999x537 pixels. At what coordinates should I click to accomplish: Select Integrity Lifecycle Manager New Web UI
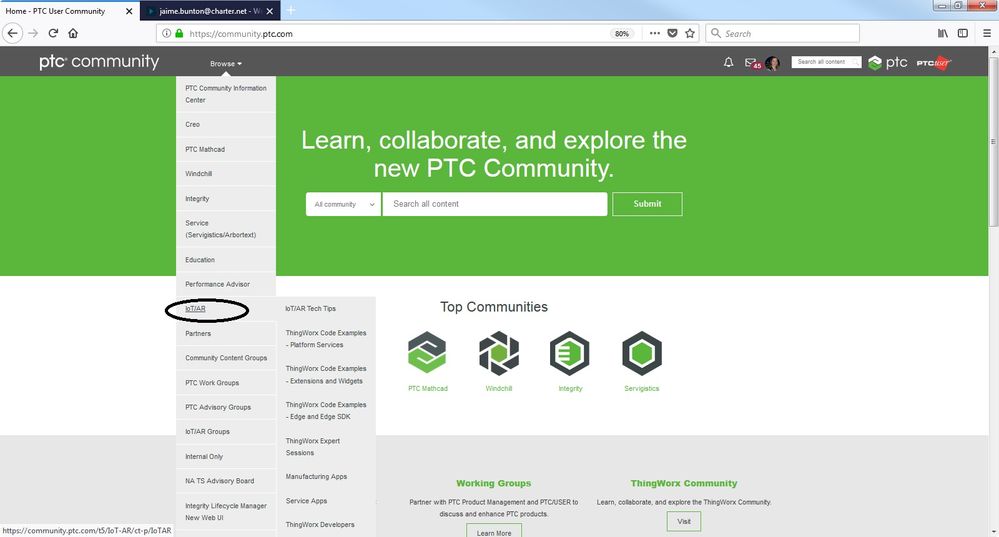226,512
